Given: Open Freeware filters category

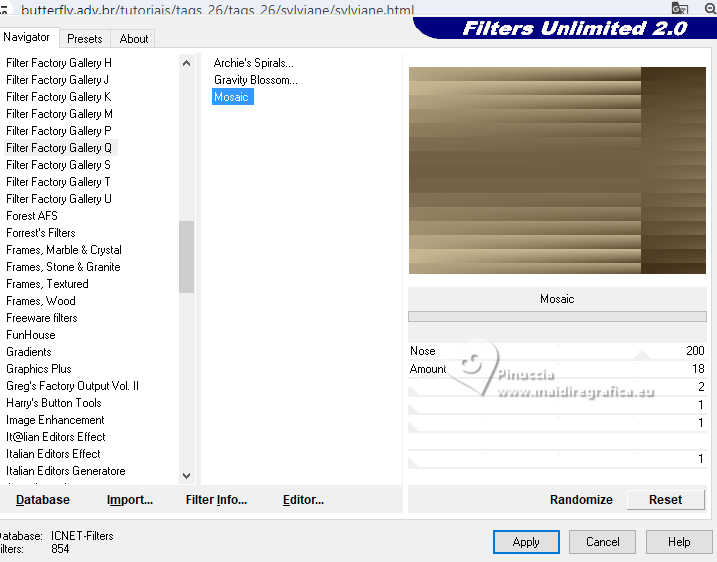Looking at the screenshot, I should click(x=42, y=318).
